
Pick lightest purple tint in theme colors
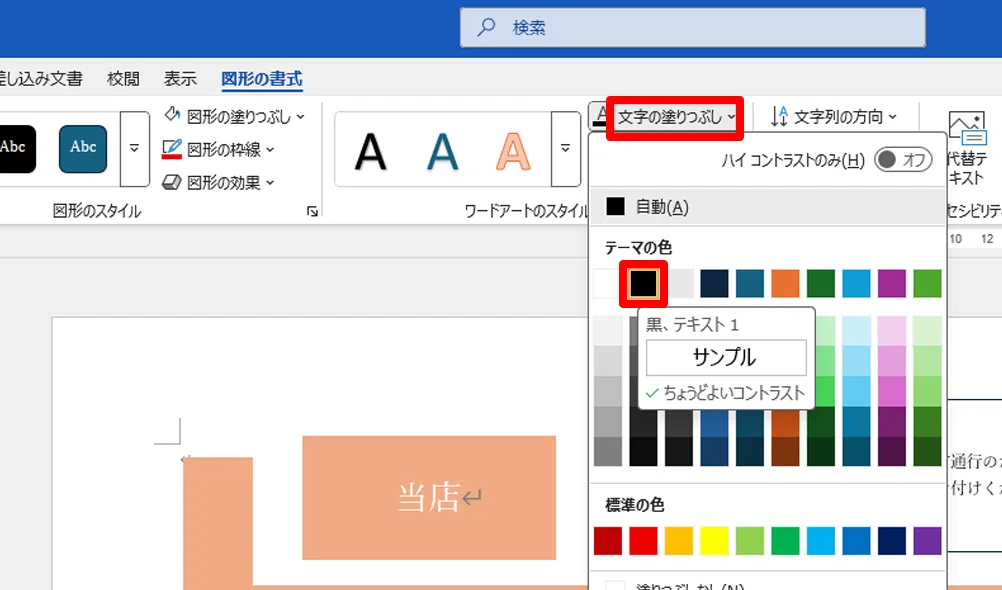pos(891,330)
